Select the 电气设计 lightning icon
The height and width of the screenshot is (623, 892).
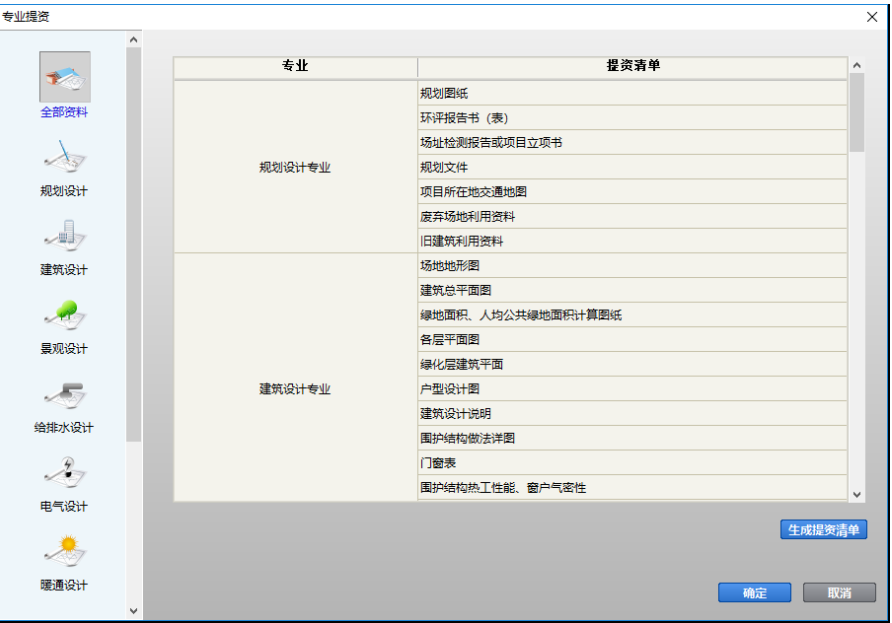pyautogui.click(x=65, y=471)
